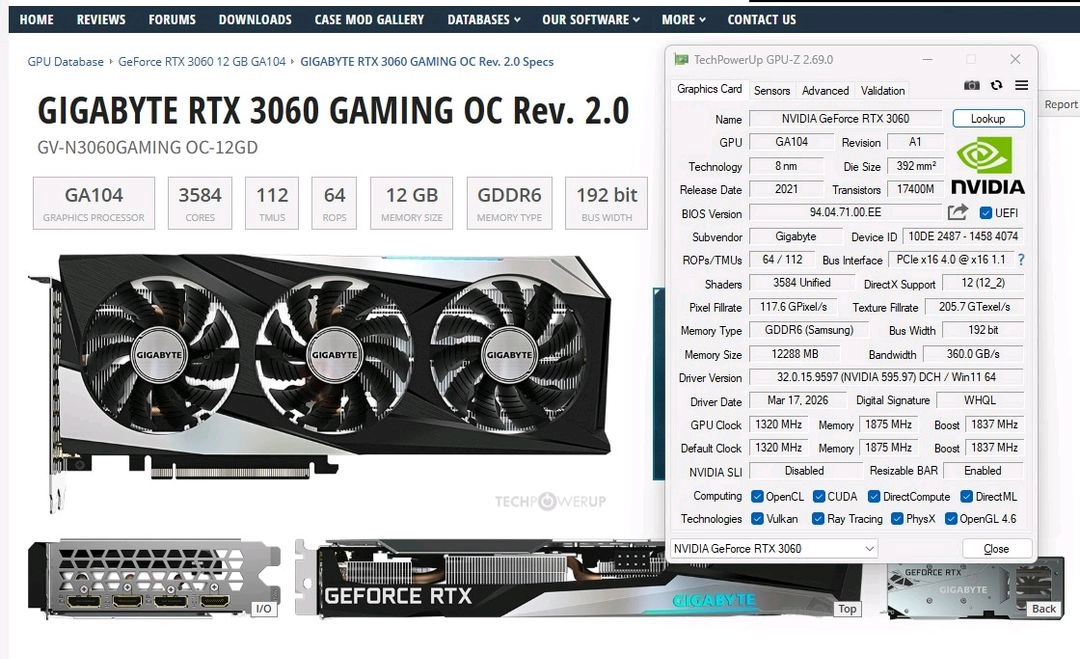The width and height of the screenshot is (1080, 659).
Task: Open the GPU selection dropdown in GPU-Z
Action: point(774,549)
